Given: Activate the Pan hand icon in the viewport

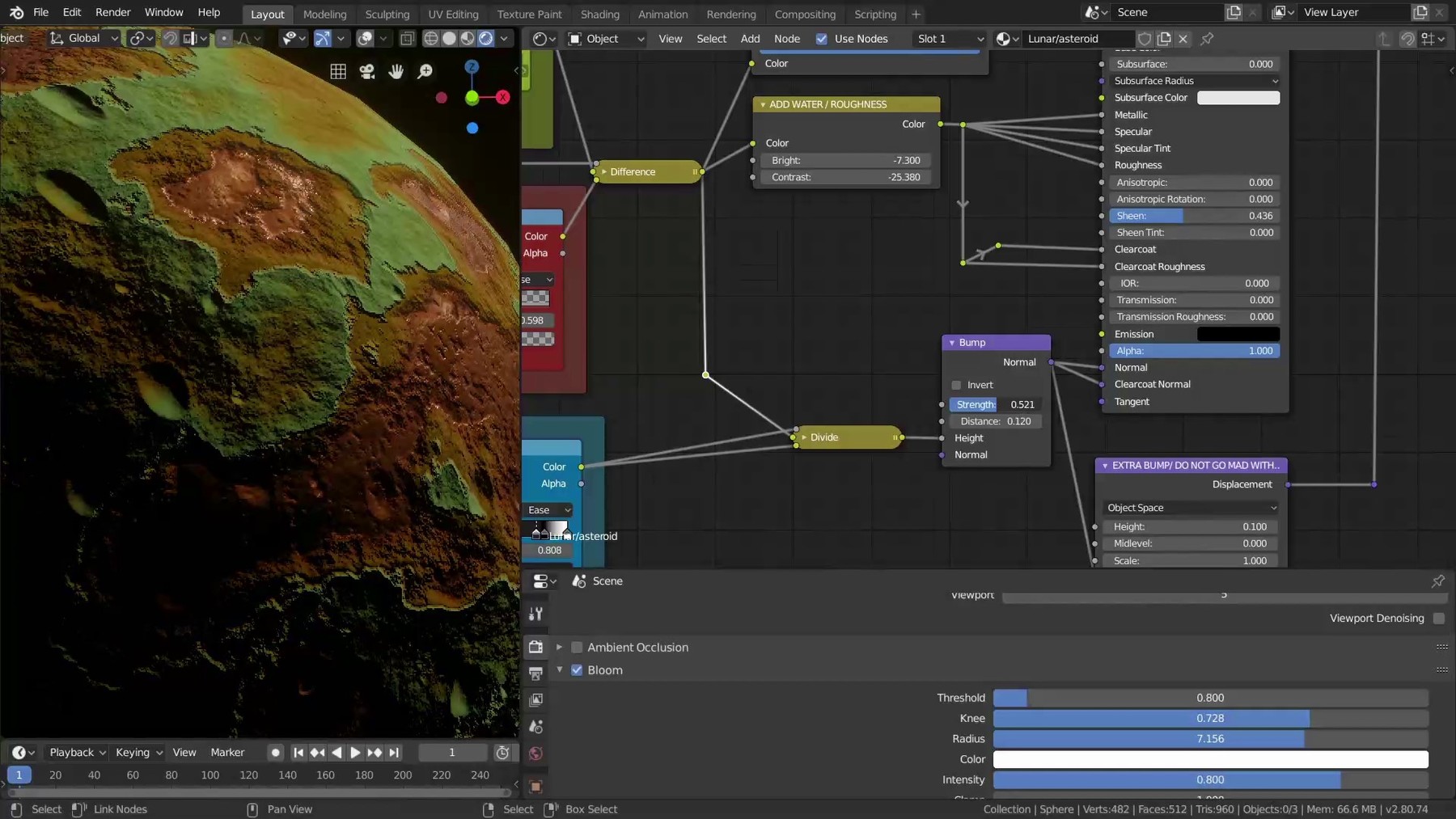Looking at the screenshot, I should (396, 71).
